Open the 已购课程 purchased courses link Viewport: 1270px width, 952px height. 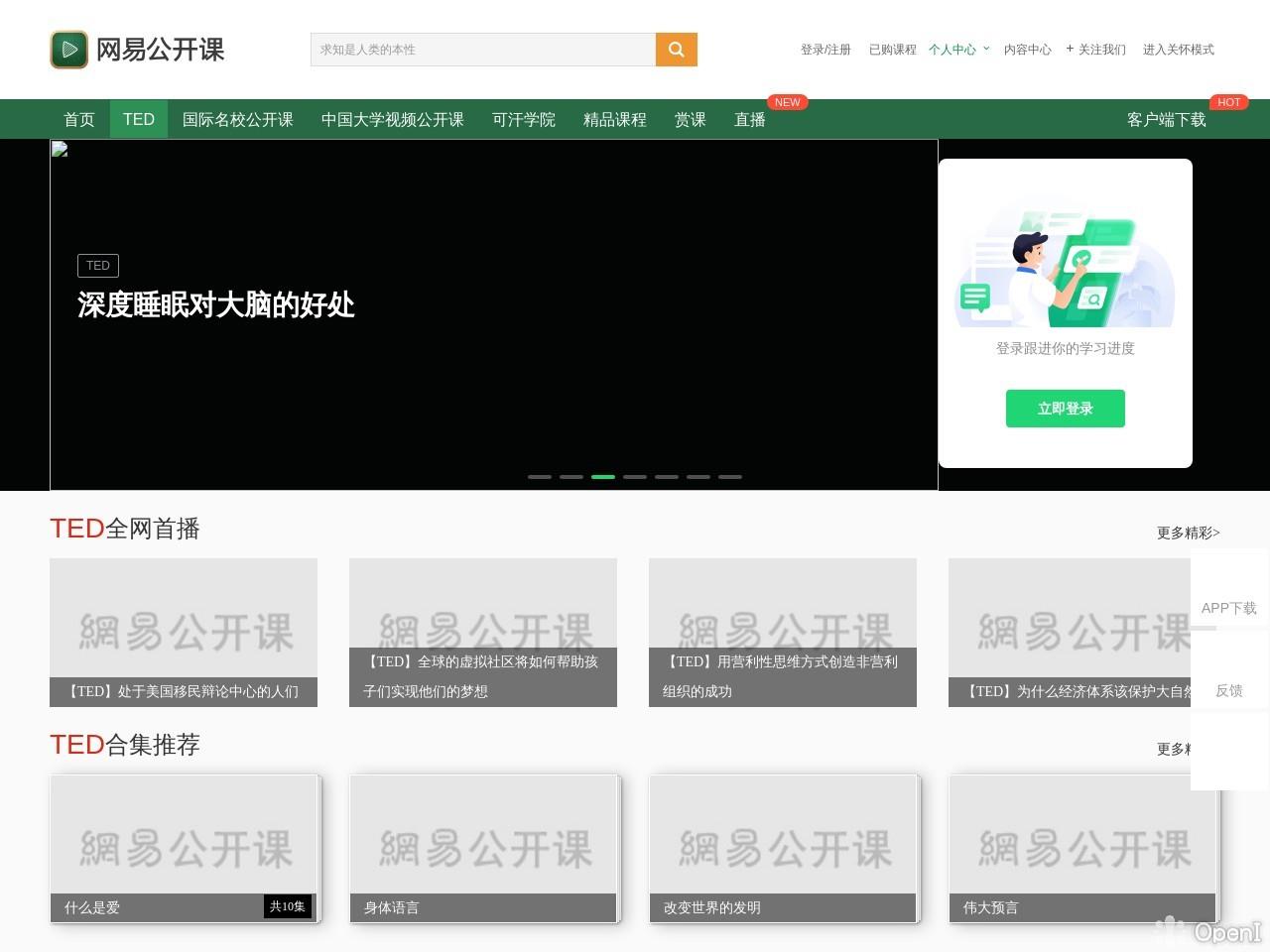tap(892, 49)
